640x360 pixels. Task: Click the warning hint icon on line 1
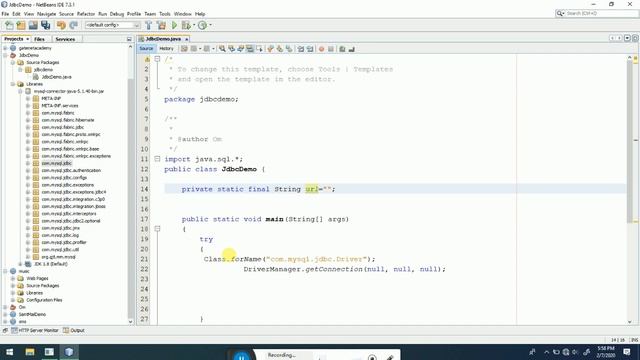point(147,59)
